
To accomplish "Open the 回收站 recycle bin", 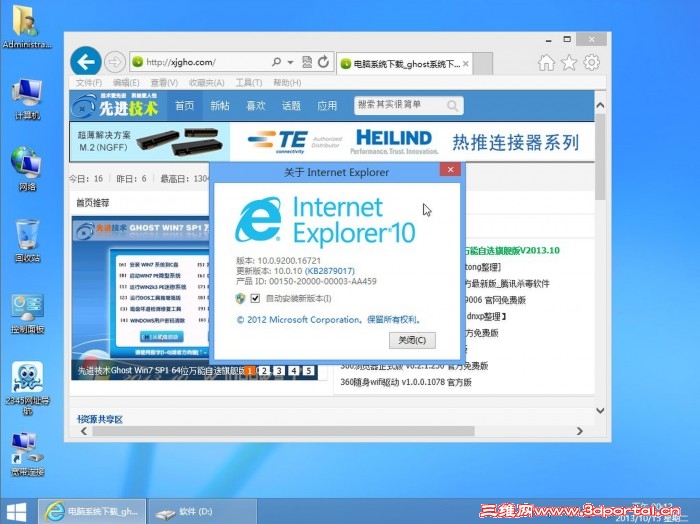I will click(27, 241).
